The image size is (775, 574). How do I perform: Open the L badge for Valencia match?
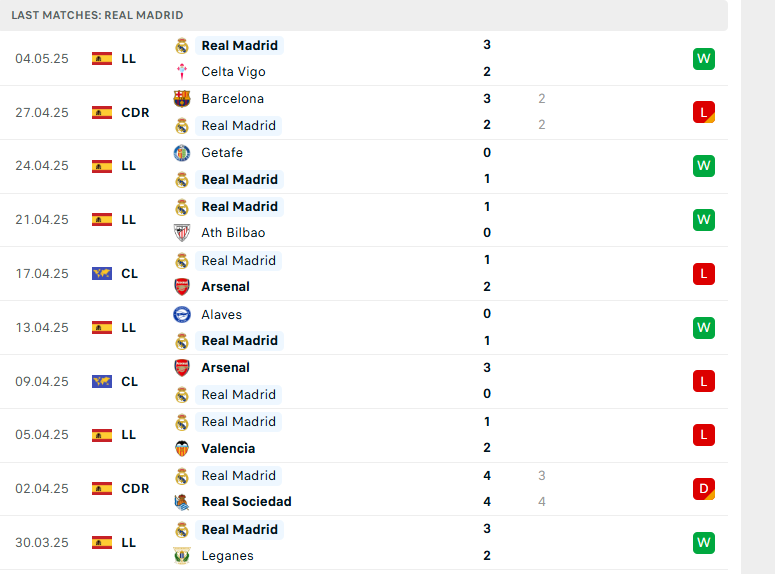704,435
